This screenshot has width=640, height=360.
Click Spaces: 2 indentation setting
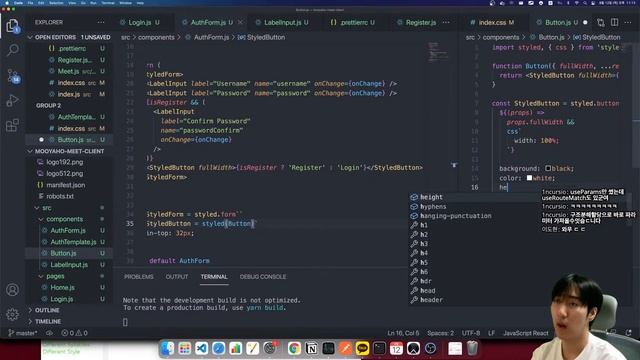(x=440, y=333)
